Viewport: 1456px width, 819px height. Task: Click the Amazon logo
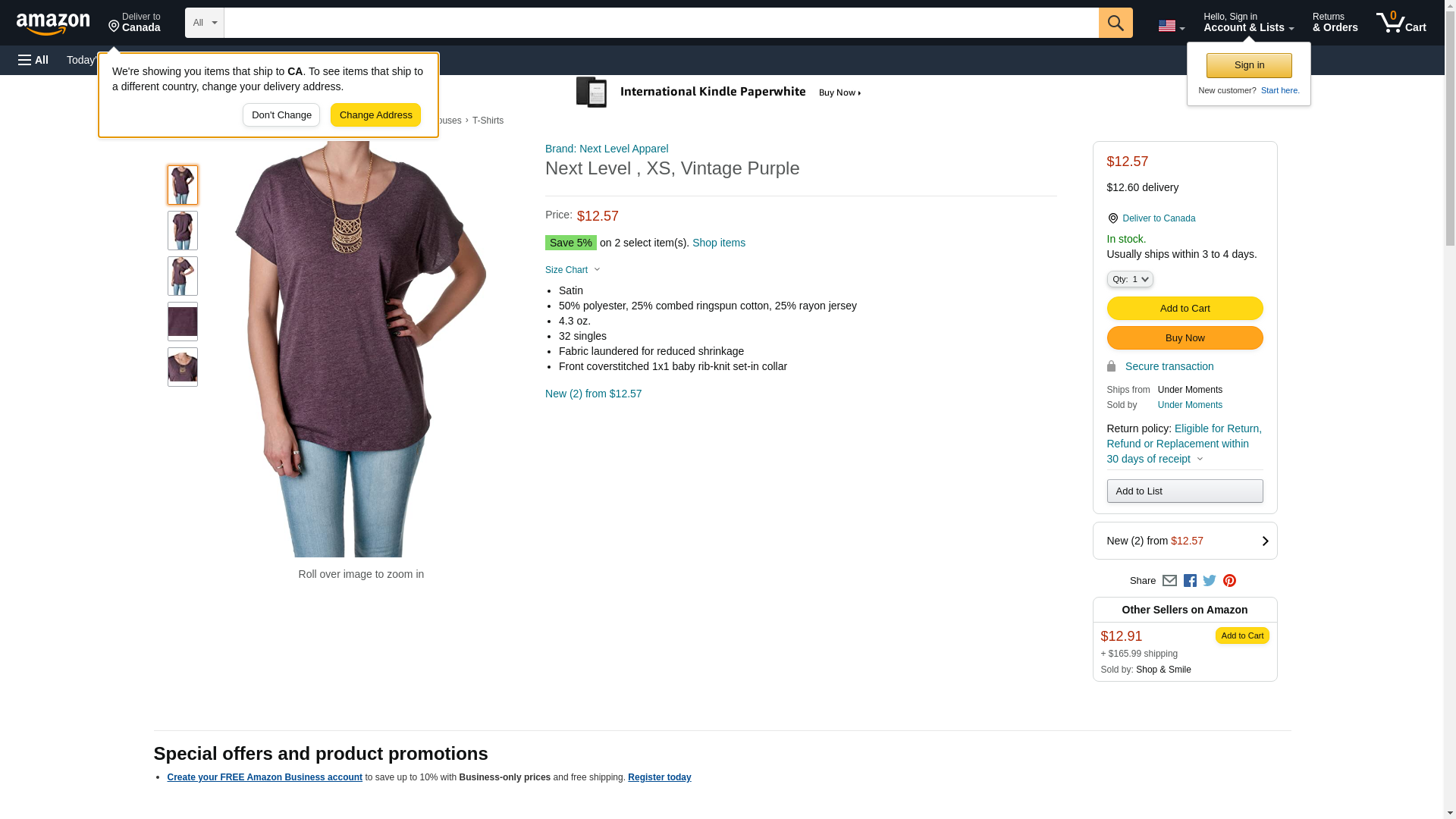(53, 24)
